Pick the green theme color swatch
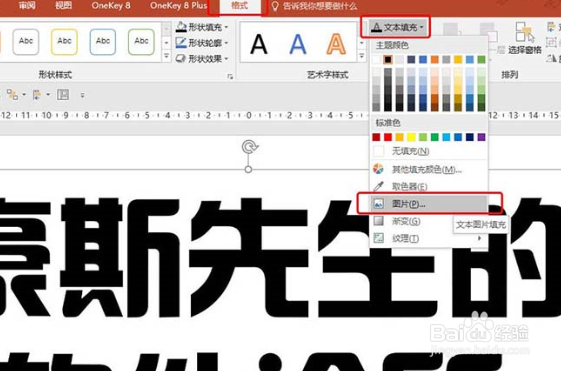Image resolution: width=561 pixels, height=371 pixels. (x=482, y=59)
